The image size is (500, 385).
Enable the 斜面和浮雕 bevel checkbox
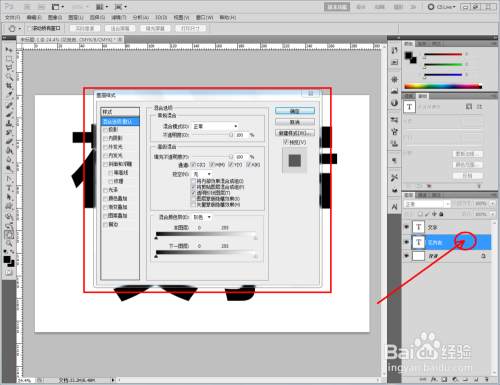pyautogui.click(x=105, y=164)
